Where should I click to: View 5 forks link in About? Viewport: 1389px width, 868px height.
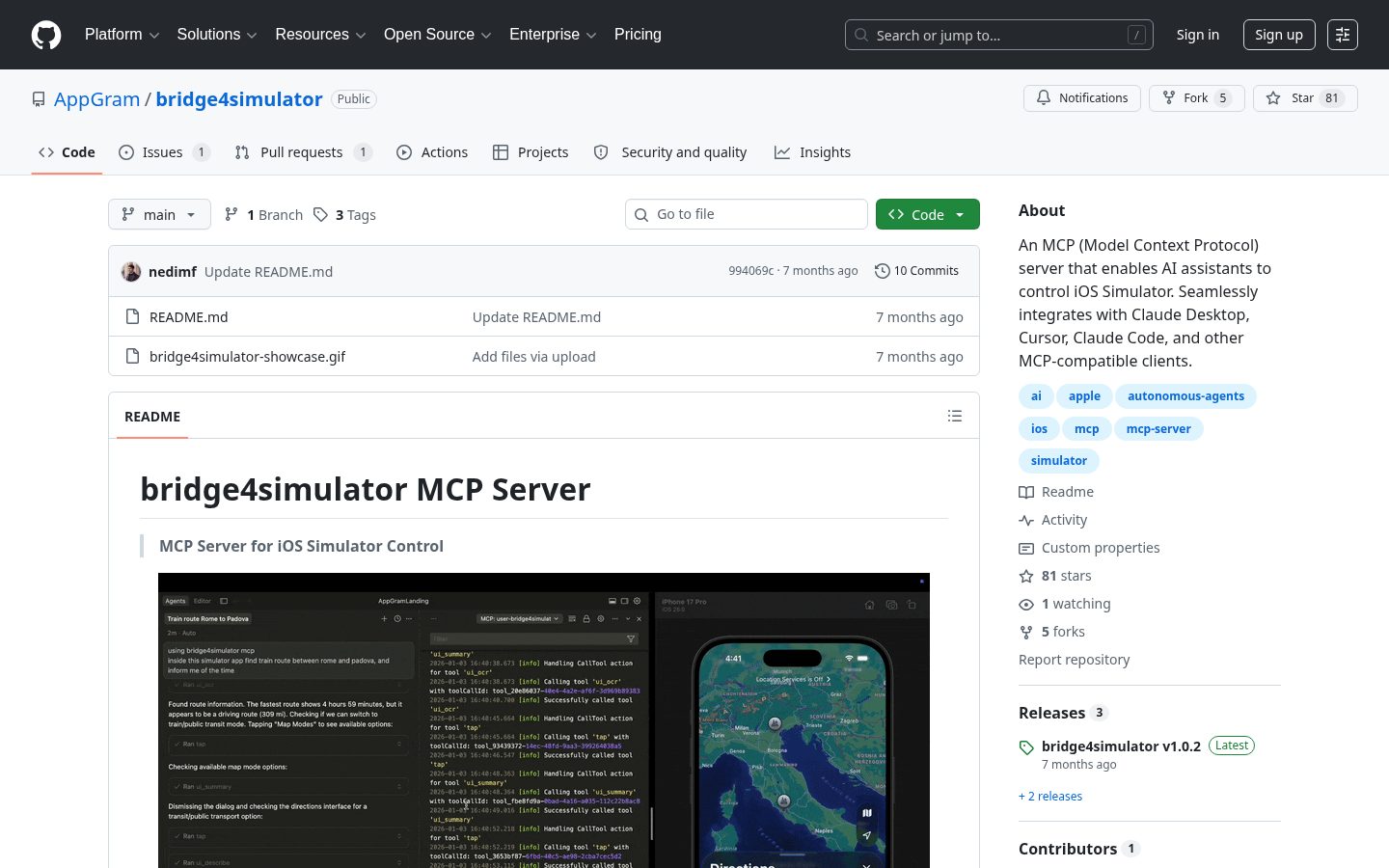(1052, 632)
